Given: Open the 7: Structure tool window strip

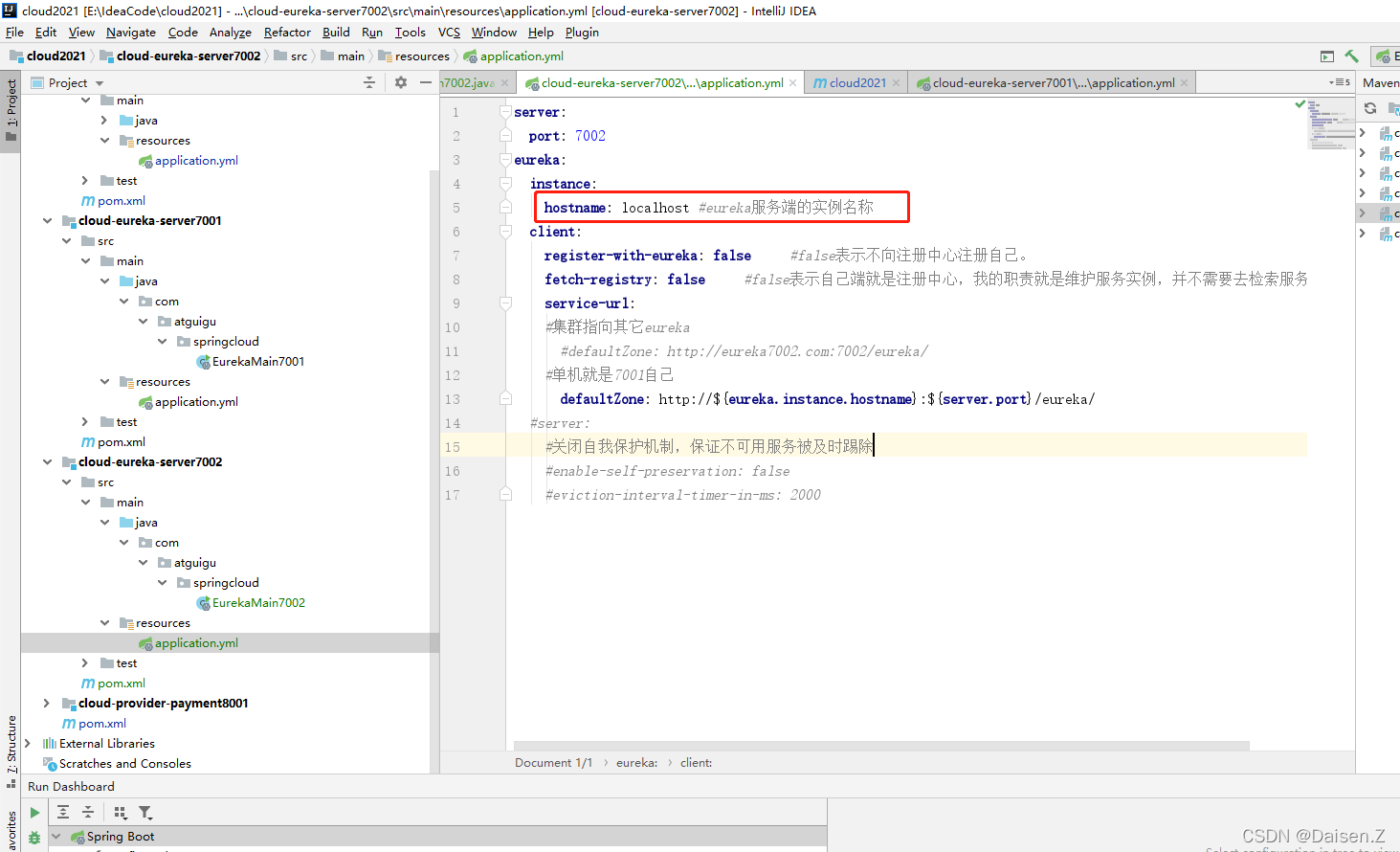Looking at the screenshot, I should [11, 752].
